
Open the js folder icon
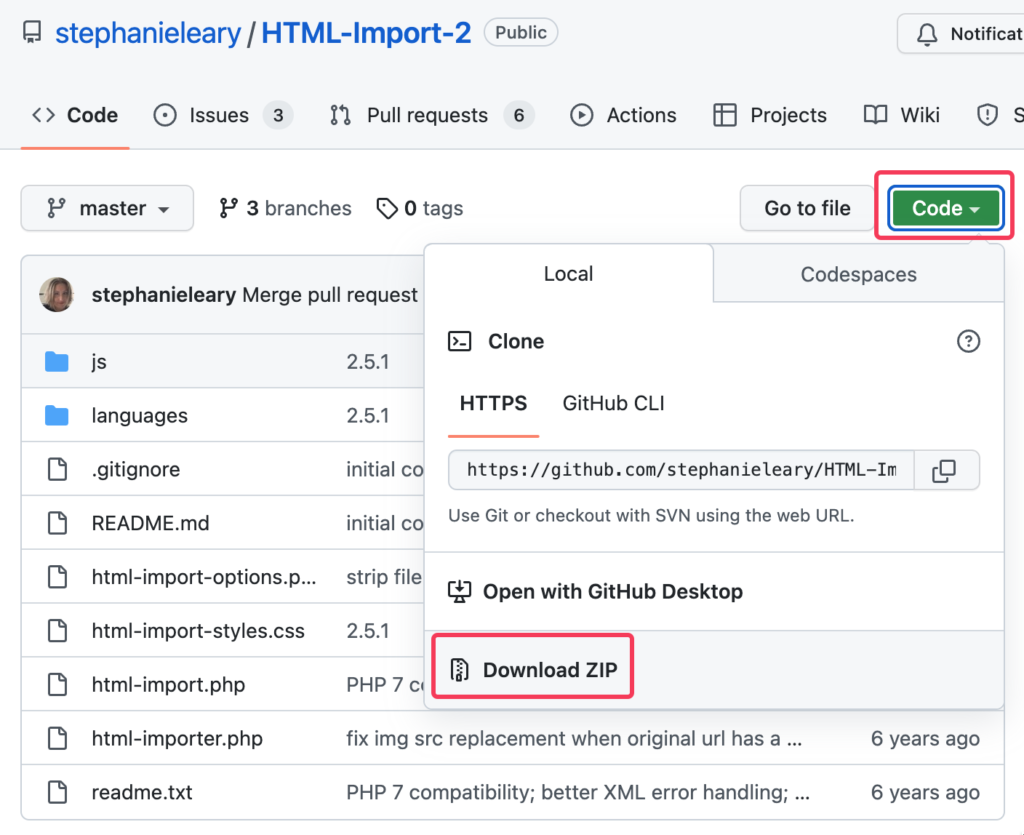pyautogui.click(x=57, y=362)
